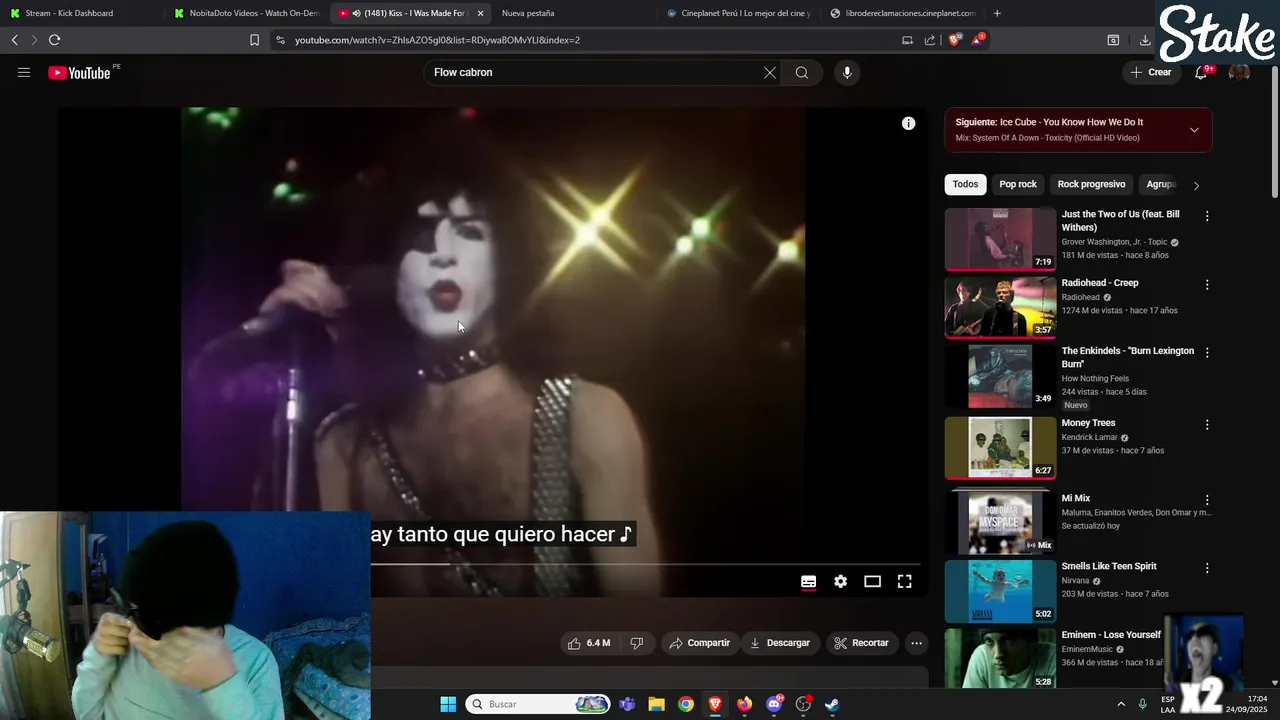This screenshot has height=720, width=1280.
Task: Enter fullscreen on the video player
Action: point(905,581)
